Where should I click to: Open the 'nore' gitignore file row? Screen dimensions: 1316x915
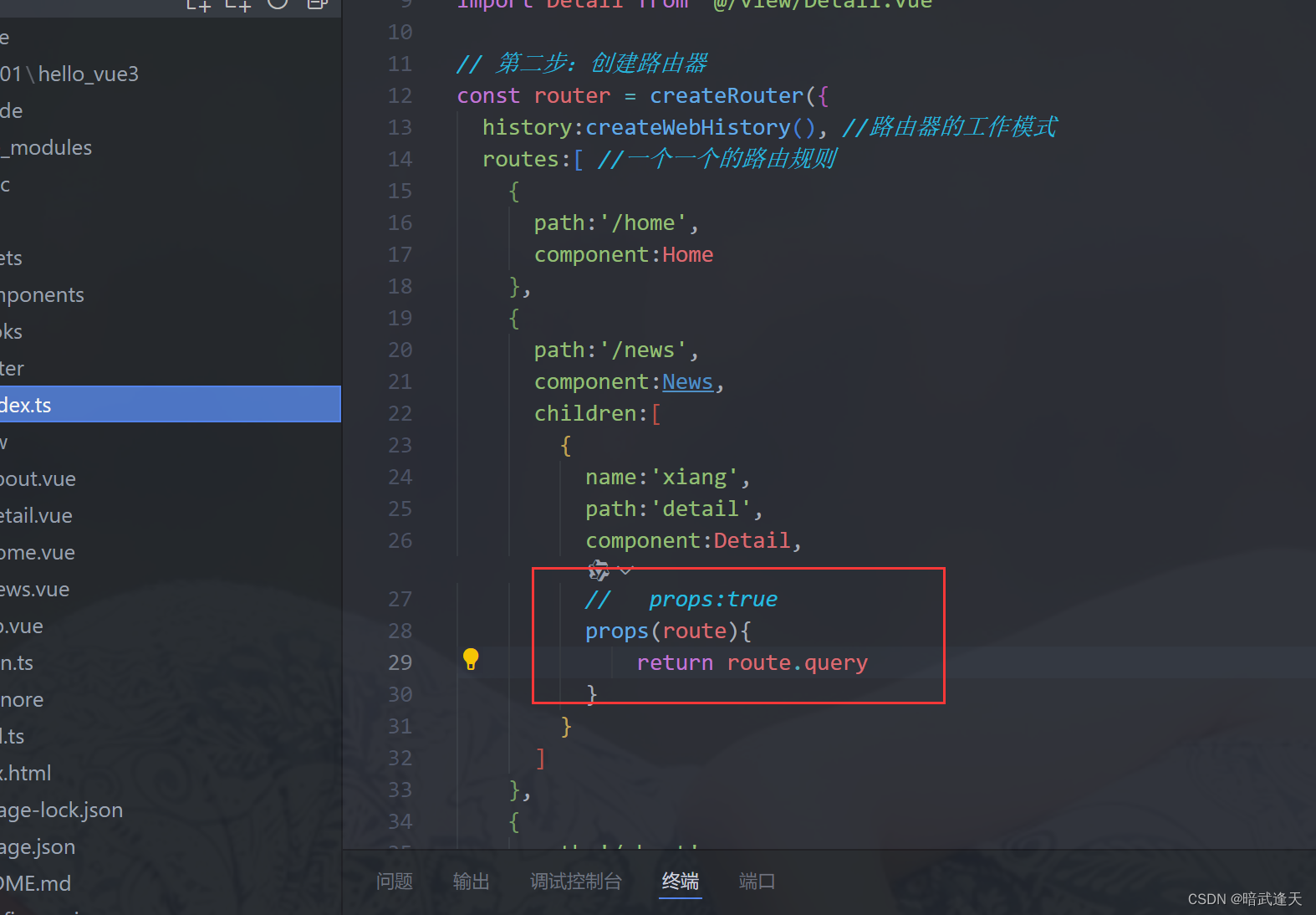[x=171, y=699]
